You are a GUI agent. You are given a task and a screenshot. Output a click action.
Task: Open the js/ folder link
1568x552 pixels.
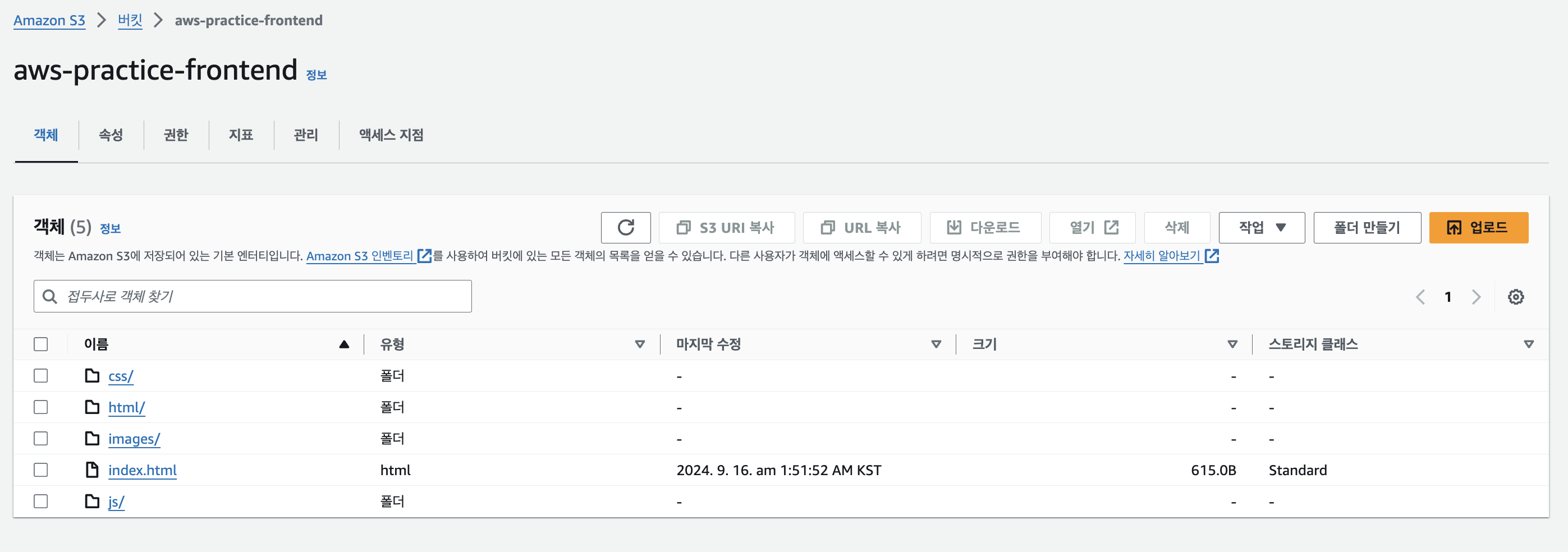tap(116, 502)
